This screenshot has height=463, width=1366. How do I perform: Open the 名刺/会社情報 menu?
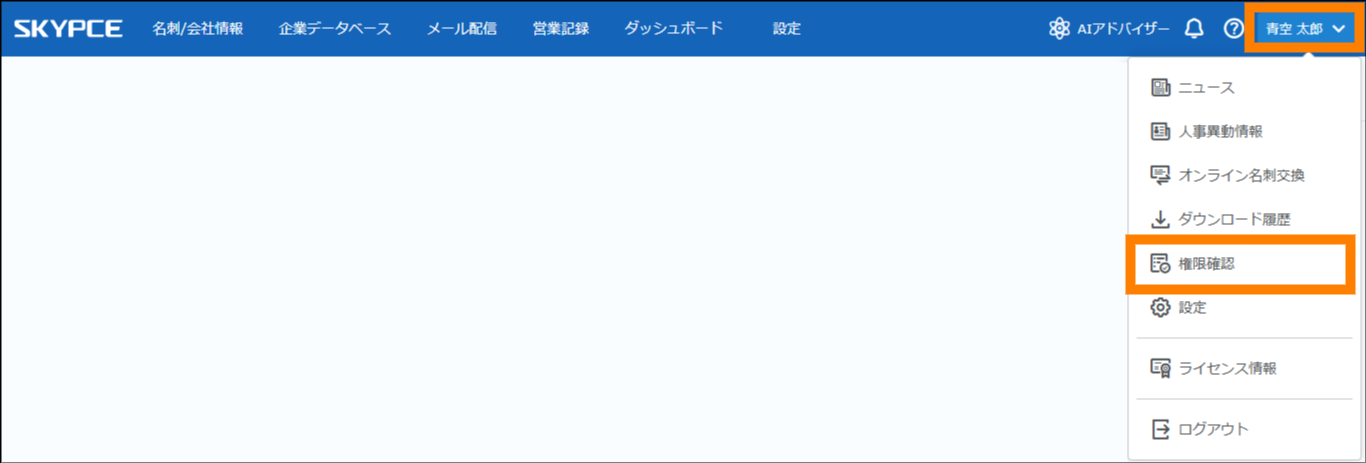(197, 28)
